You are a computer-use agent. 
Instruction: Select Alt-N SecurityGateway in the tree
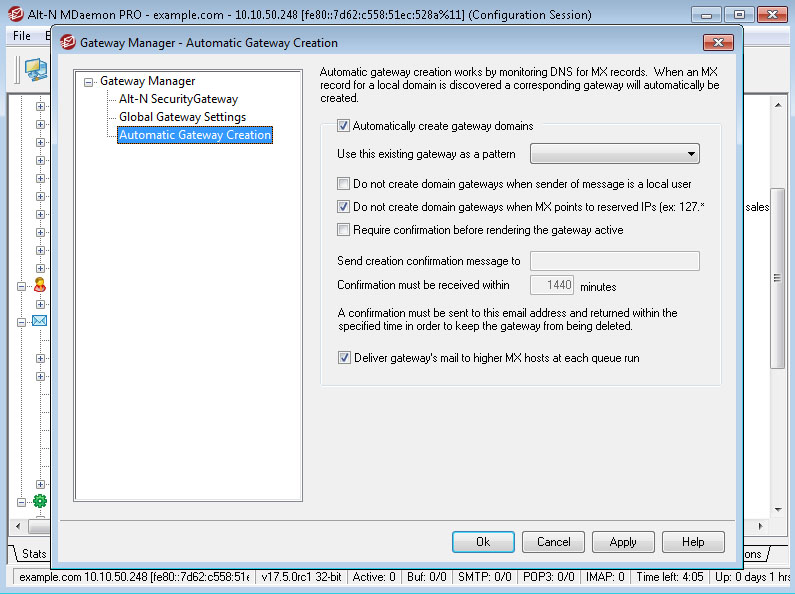178,99
